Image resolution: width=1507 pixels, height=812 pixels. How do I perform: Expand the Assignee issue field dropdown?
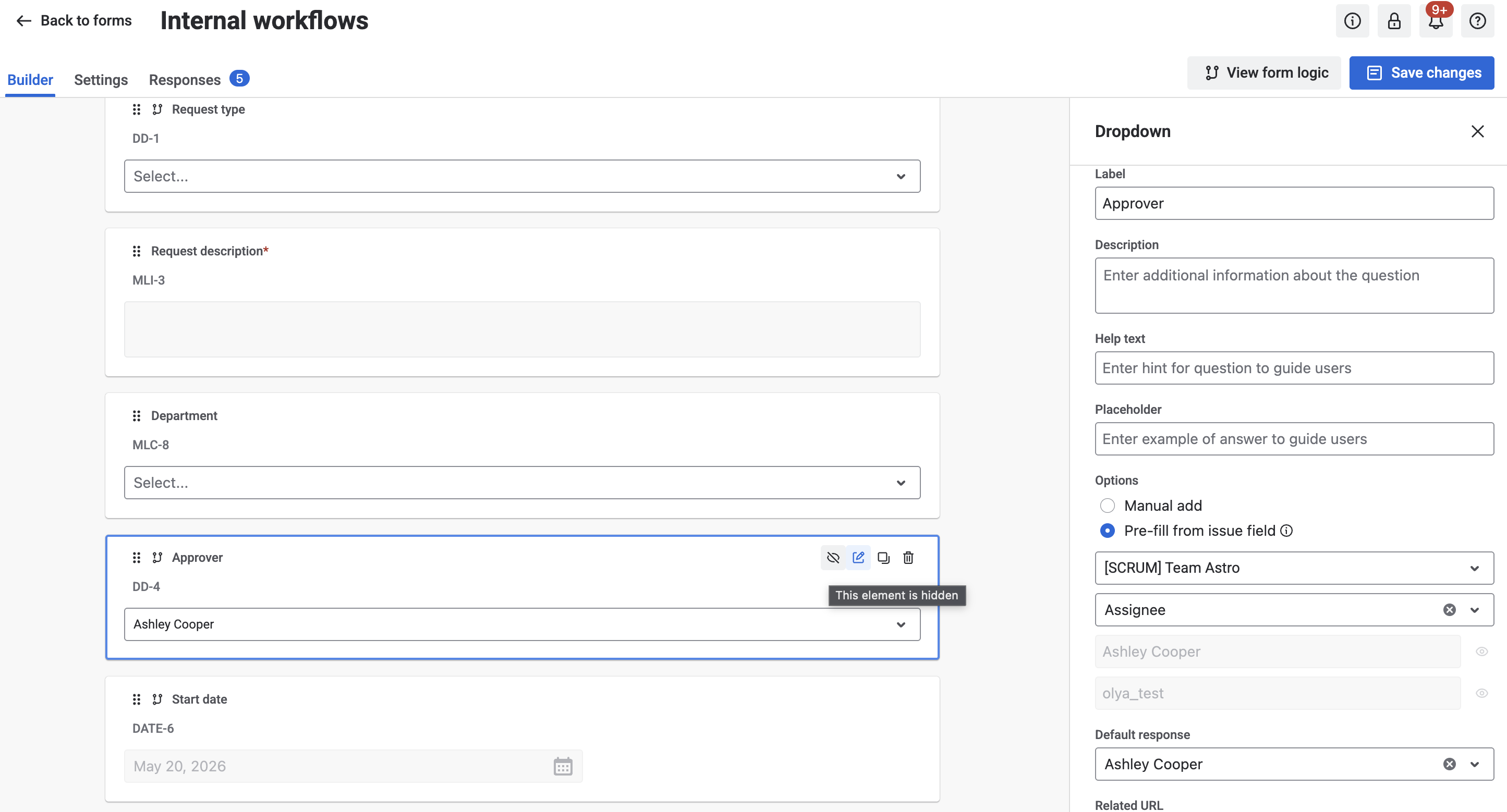click(1474, 610)
